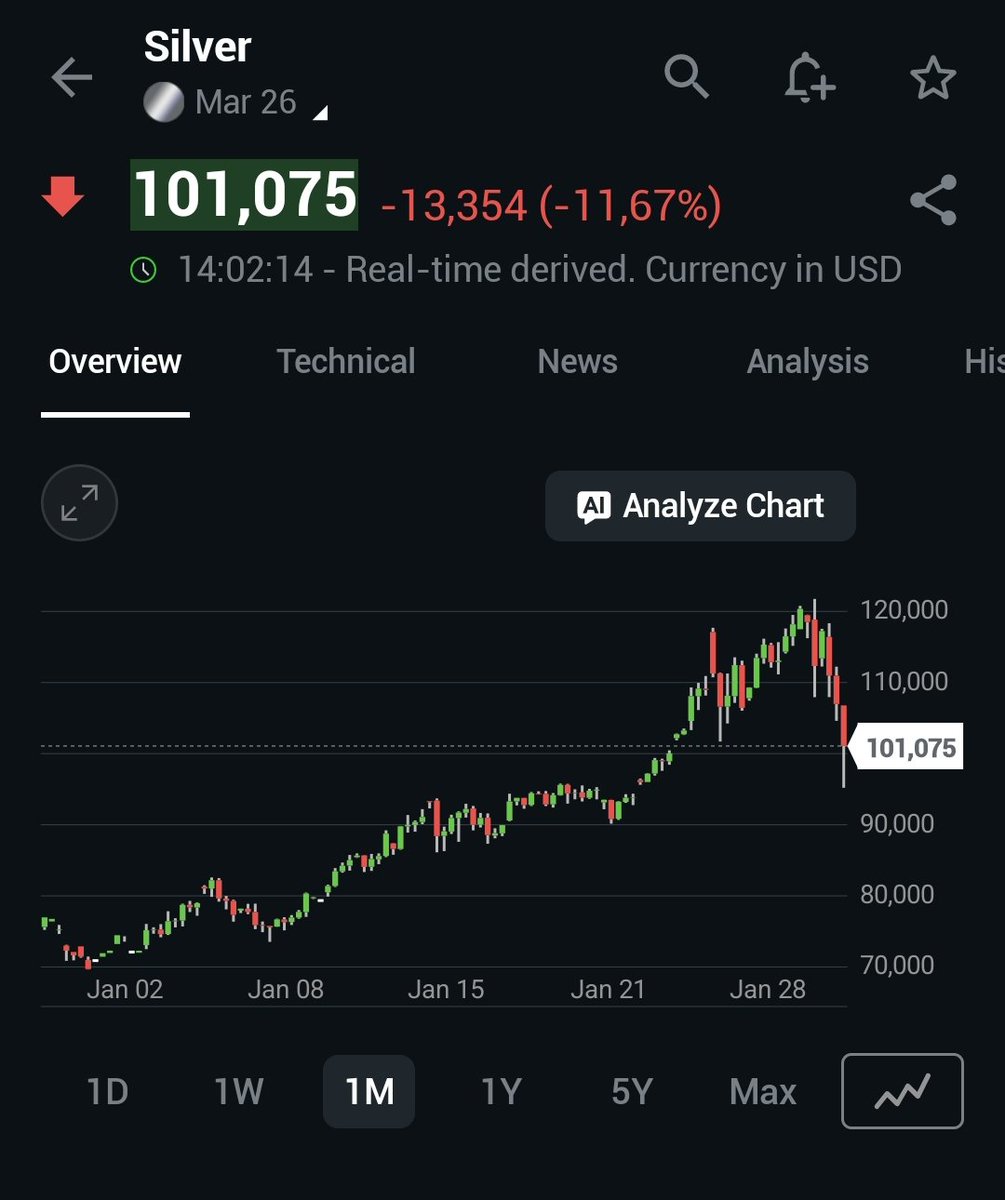Tap the Jan 15 date on chart axis
Viewport: 1005px width, 1200px height.
(446, 989)
